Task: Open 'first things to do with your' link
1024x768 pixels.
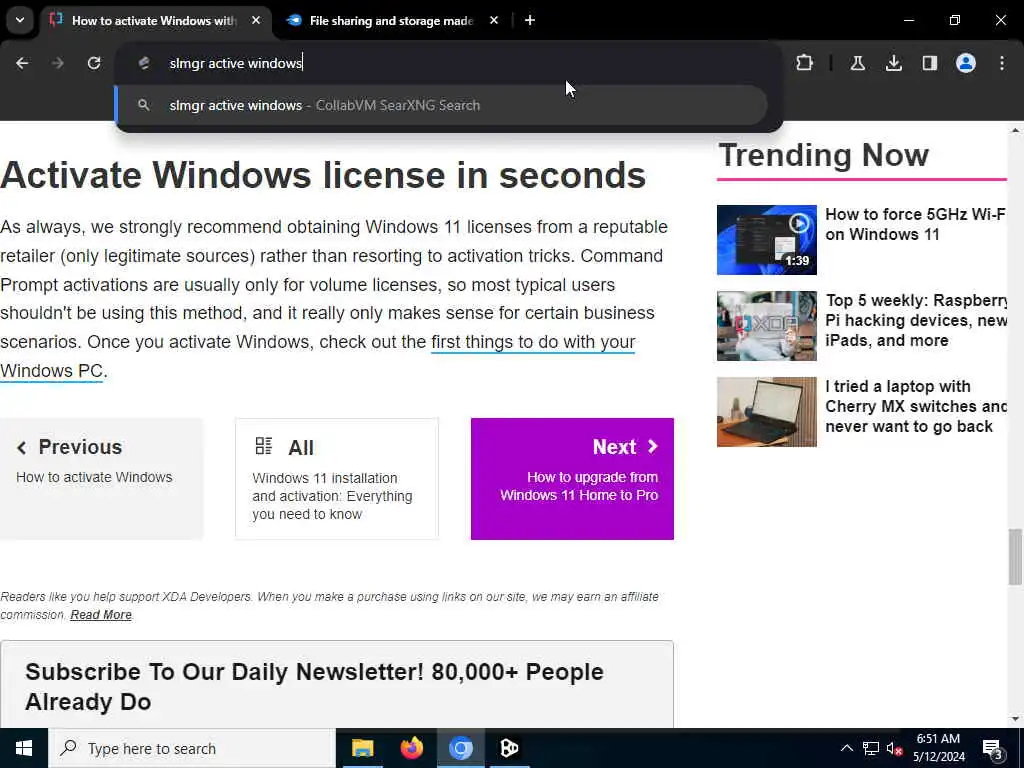Action: (x=533, y=342)
